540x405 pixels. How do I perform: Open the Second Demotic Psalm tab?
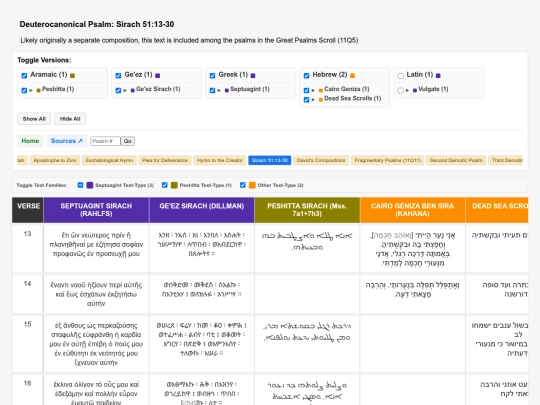pyautogui.click(x=456, y=160)
